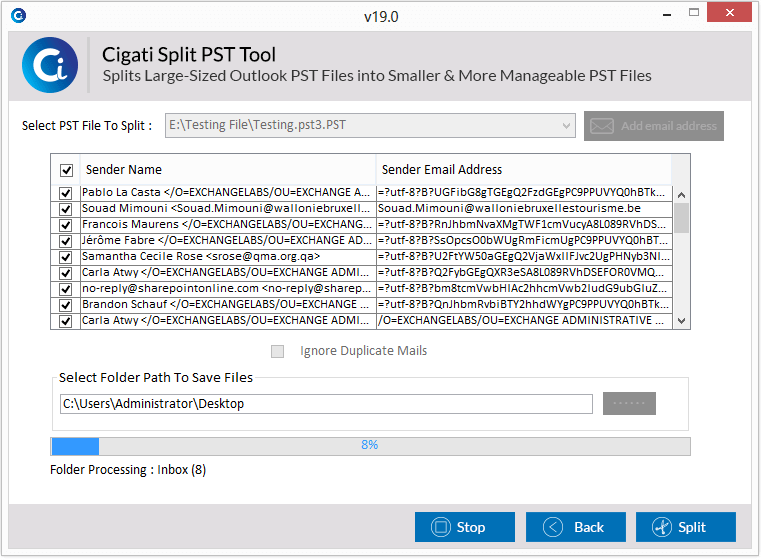Viewport: 761px width, 560px height.
Task: Select the Samantha Cecile Rose name cell
Action: (x=228, y=257)
